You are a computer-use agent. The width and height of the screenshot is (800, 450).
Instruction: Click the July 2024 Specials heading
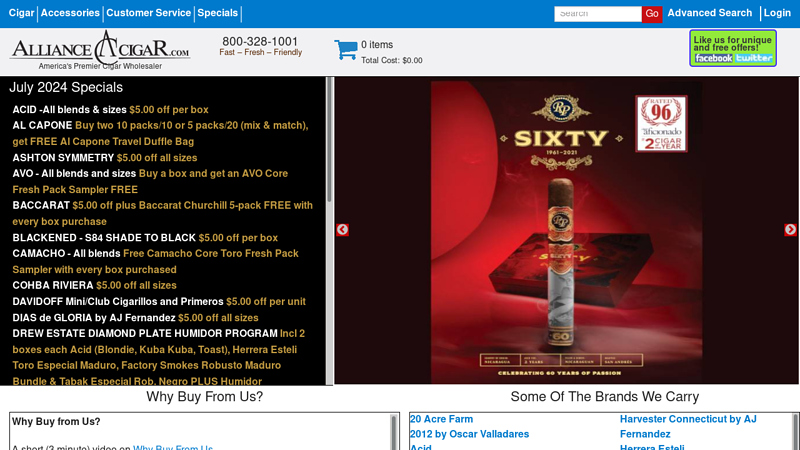pyautogui.click(x=66, y=87)
